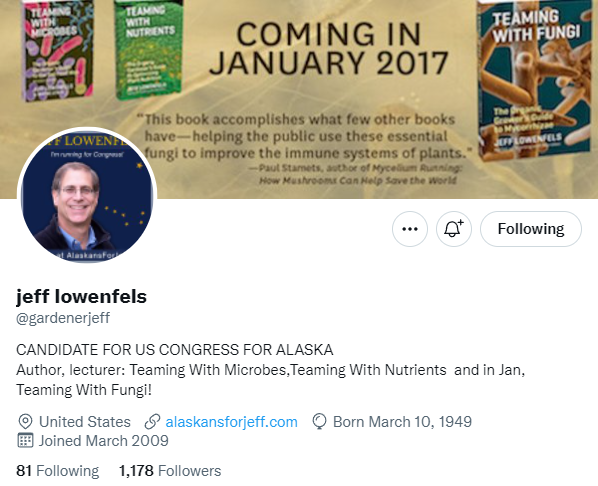598x486 pixels.
Task: Click the Teaming With Nutrients book cover
Action: [x=149, y=49]
